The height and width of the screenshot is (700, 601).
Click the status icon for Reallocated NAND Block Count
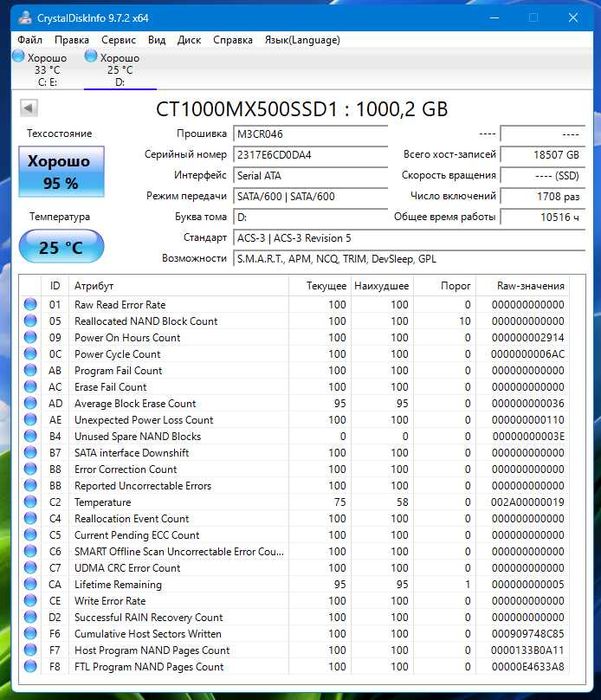(30, 321)
